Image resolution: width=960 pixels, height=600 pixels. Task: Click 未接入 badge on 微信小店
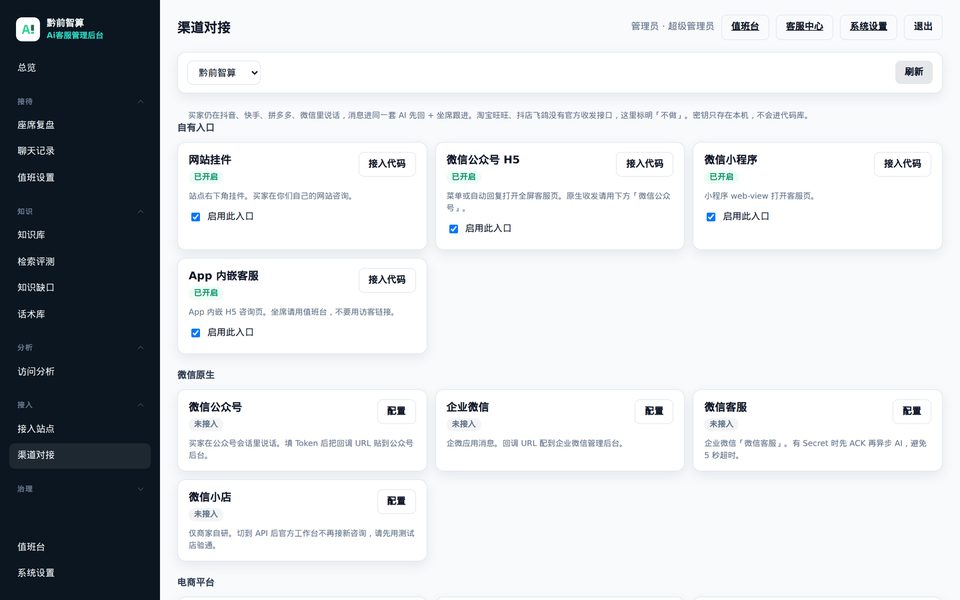pos(206,514)
